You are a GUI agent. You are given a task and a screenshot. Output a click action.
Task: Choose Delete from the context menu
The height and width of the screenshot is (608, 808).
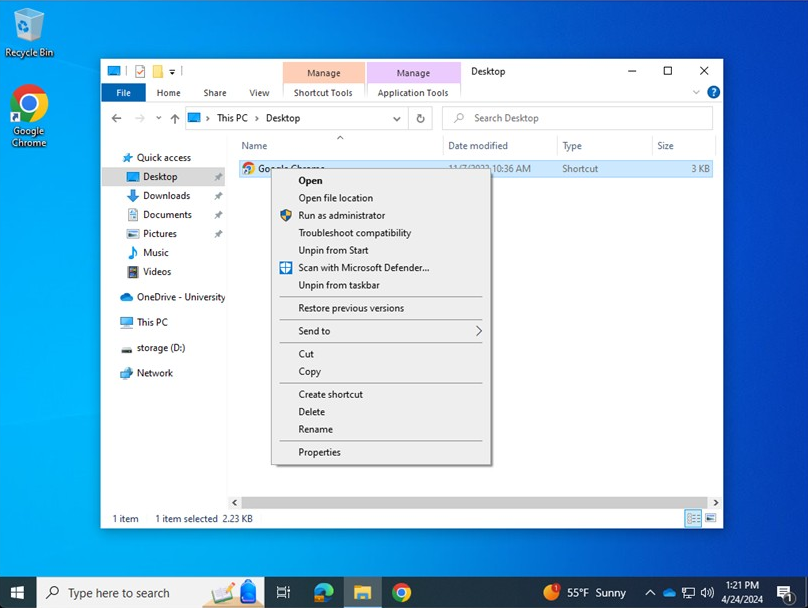pyautogui.click(x=381, y=412)
